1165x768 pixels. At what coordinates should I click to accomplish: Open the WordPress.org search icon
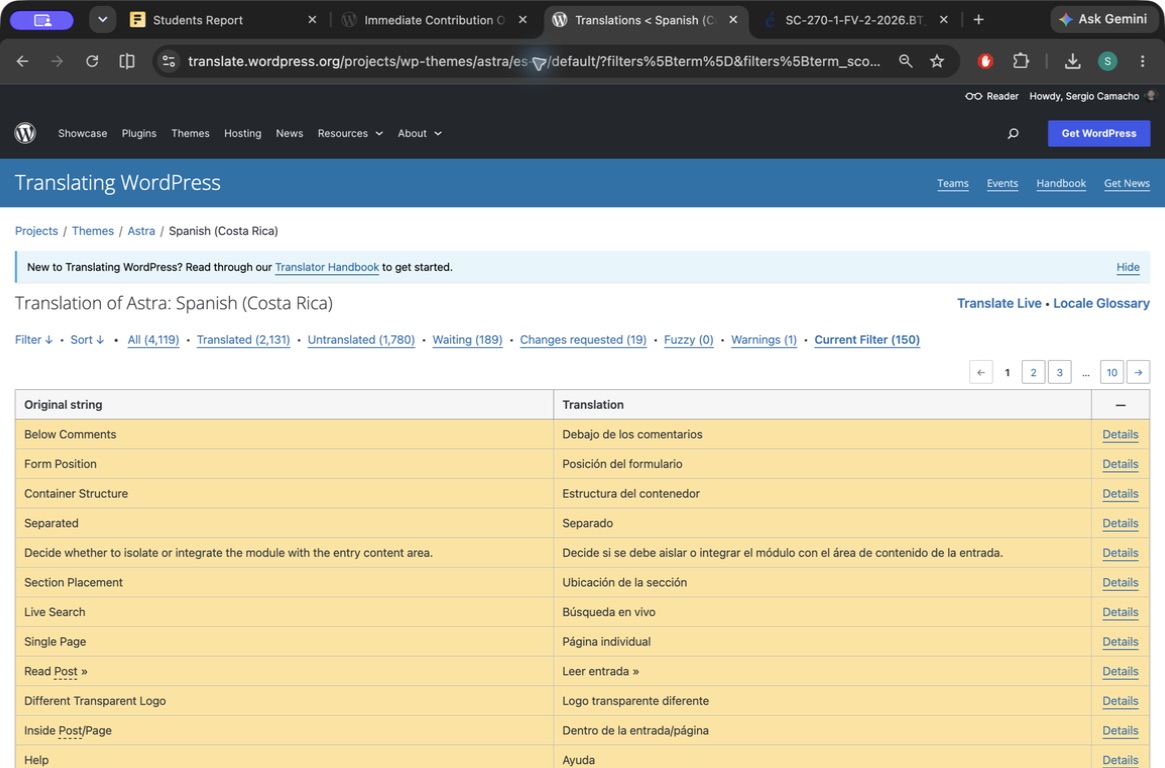coord(1013,134)
